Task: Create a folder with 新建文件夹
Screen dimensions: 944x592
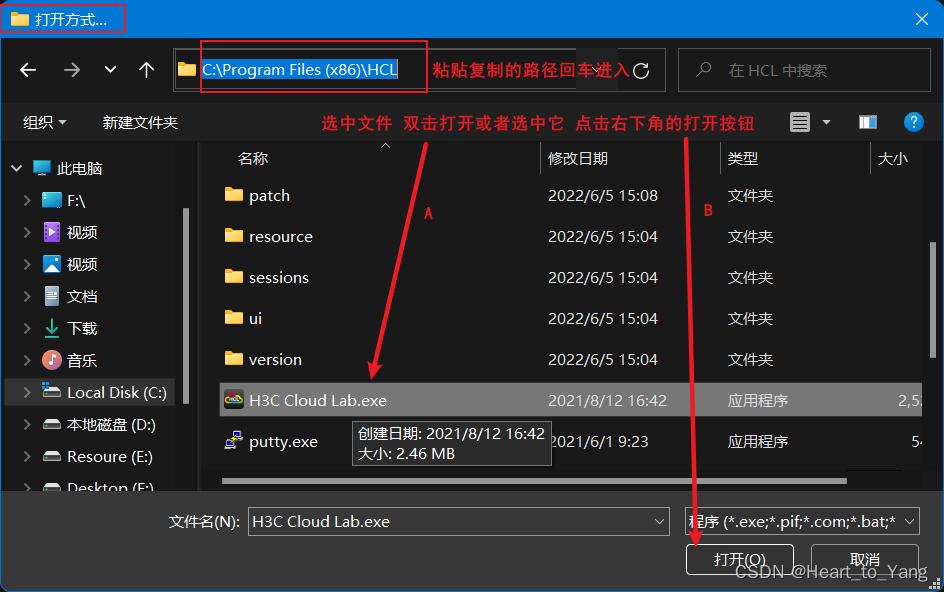Action: coord(140,122)
